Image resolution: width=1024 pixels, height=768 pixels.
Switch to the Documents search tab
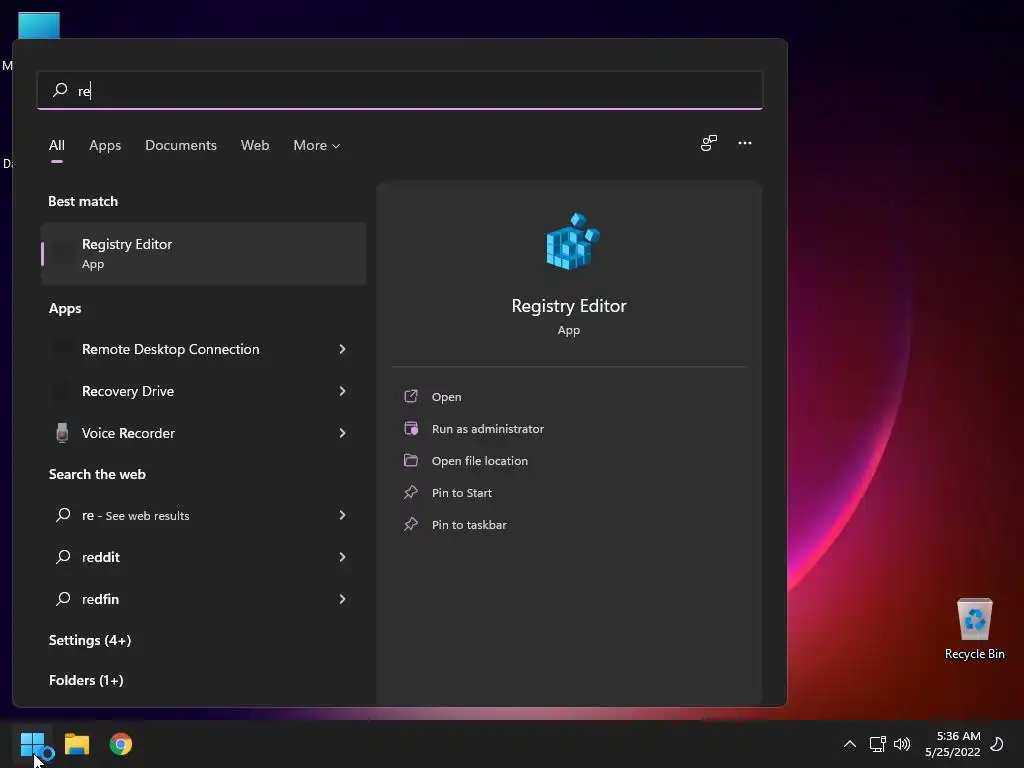point(181,145)
